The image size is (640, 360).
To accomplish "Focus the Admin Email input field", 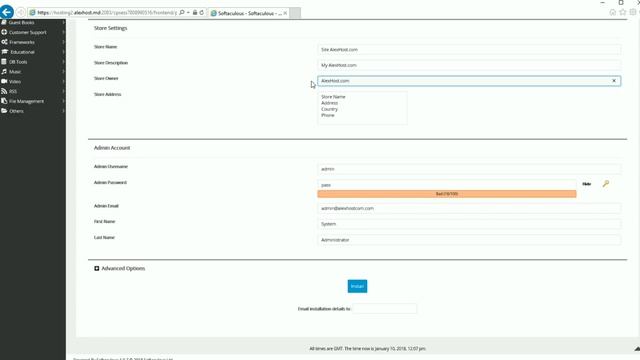I will [469, 208].
